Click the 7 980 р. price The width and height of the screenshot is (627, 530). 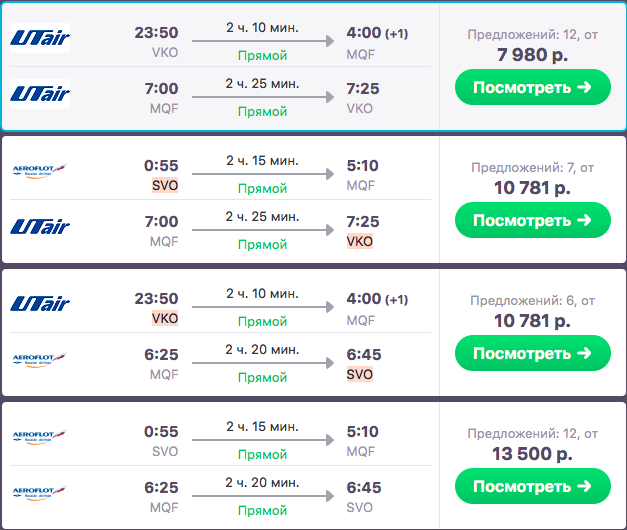(532, 55)
